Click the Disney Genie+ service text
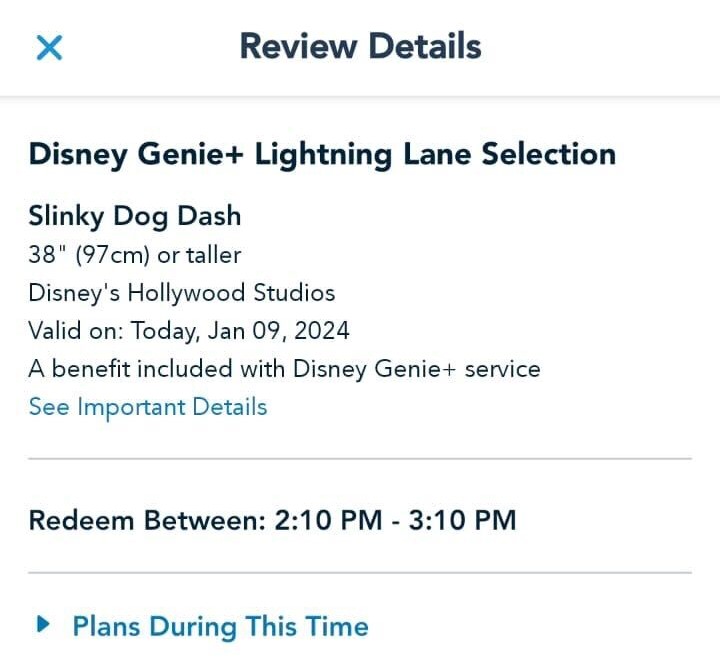 [x=416, y=369]
